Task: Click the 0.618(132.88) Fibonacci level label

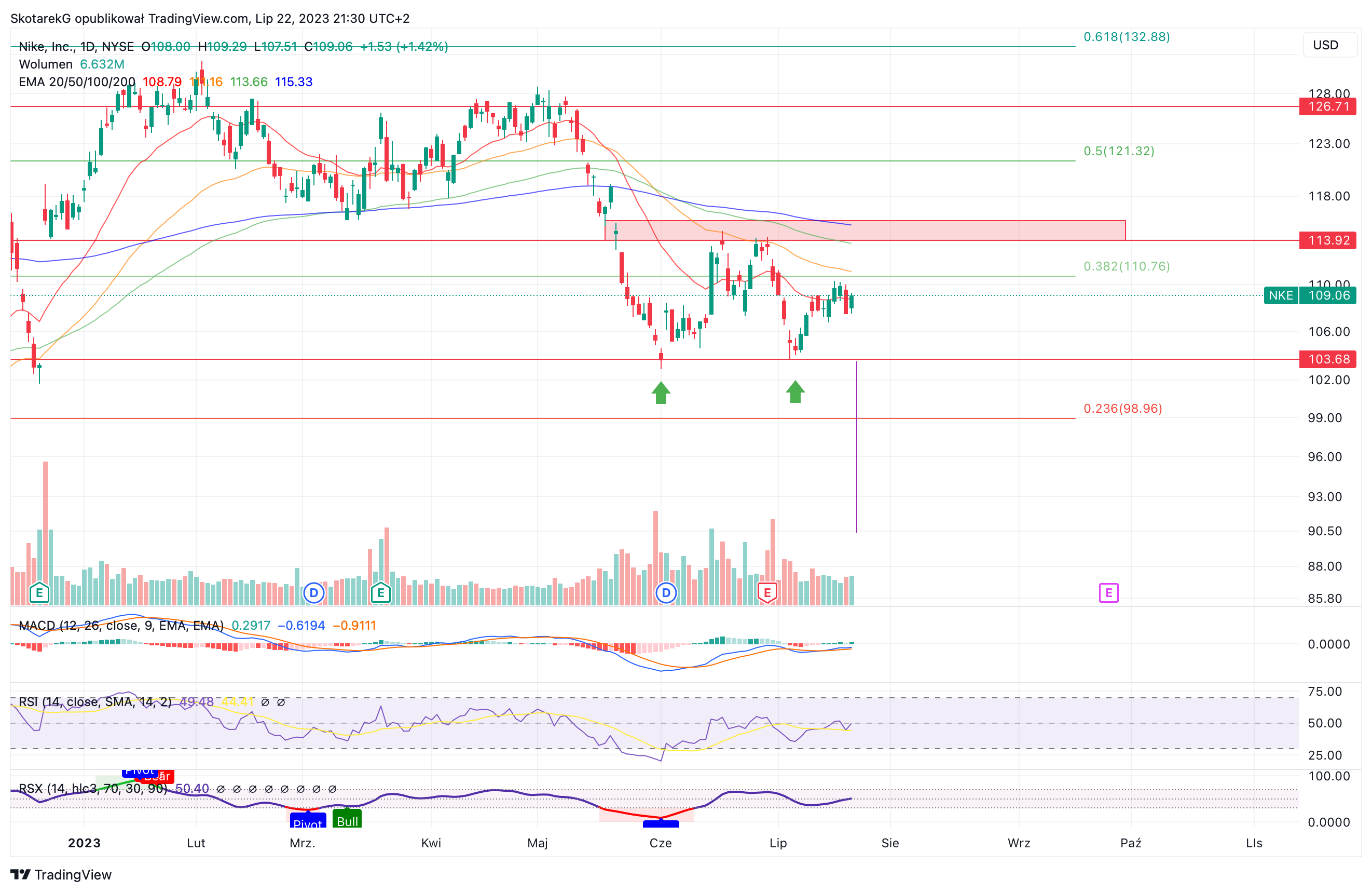Action: (1127, 37)
